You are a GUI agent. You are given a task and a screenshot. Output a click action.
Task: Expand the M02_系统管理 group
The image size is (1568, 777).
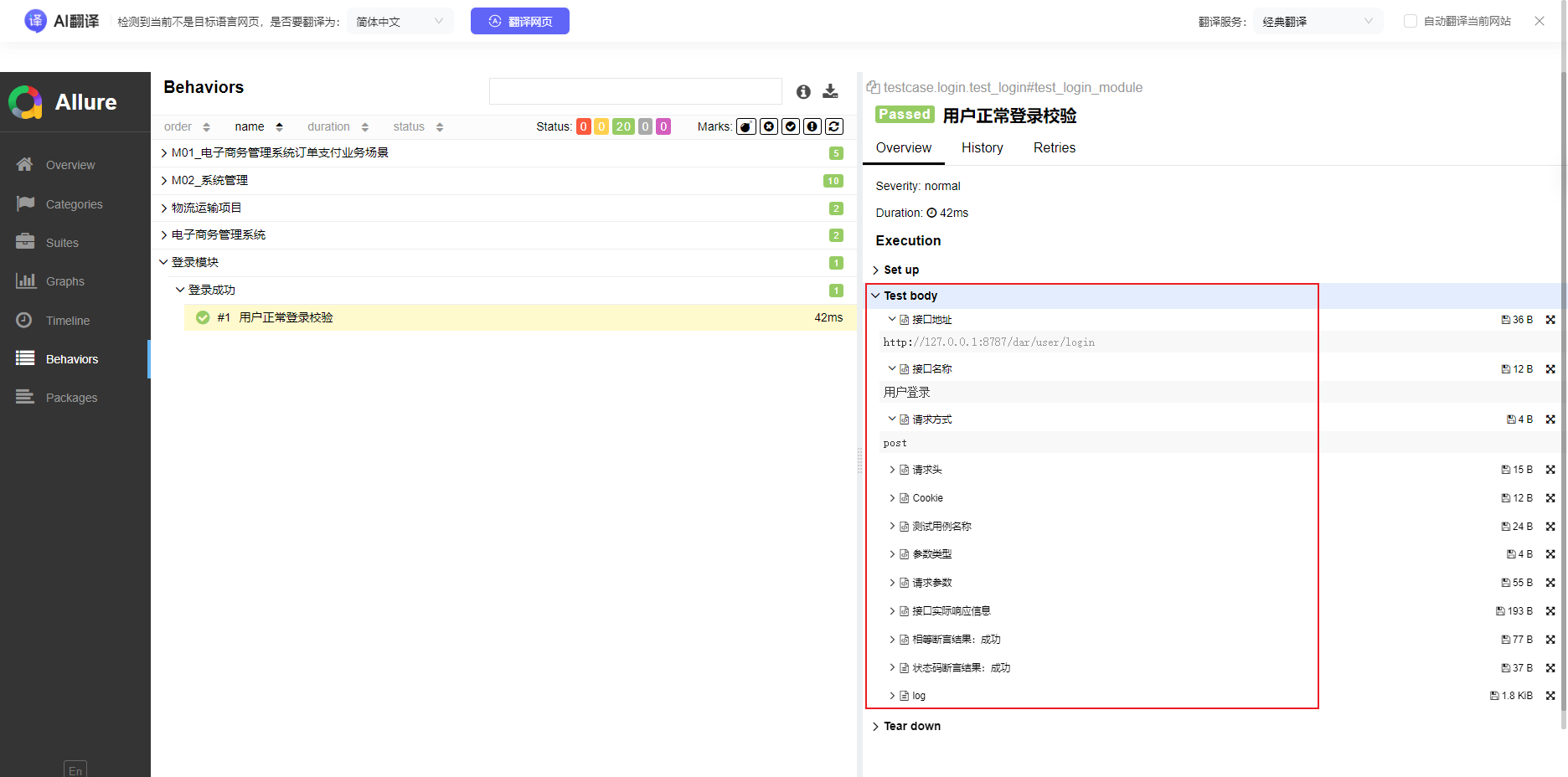(503, 181)
